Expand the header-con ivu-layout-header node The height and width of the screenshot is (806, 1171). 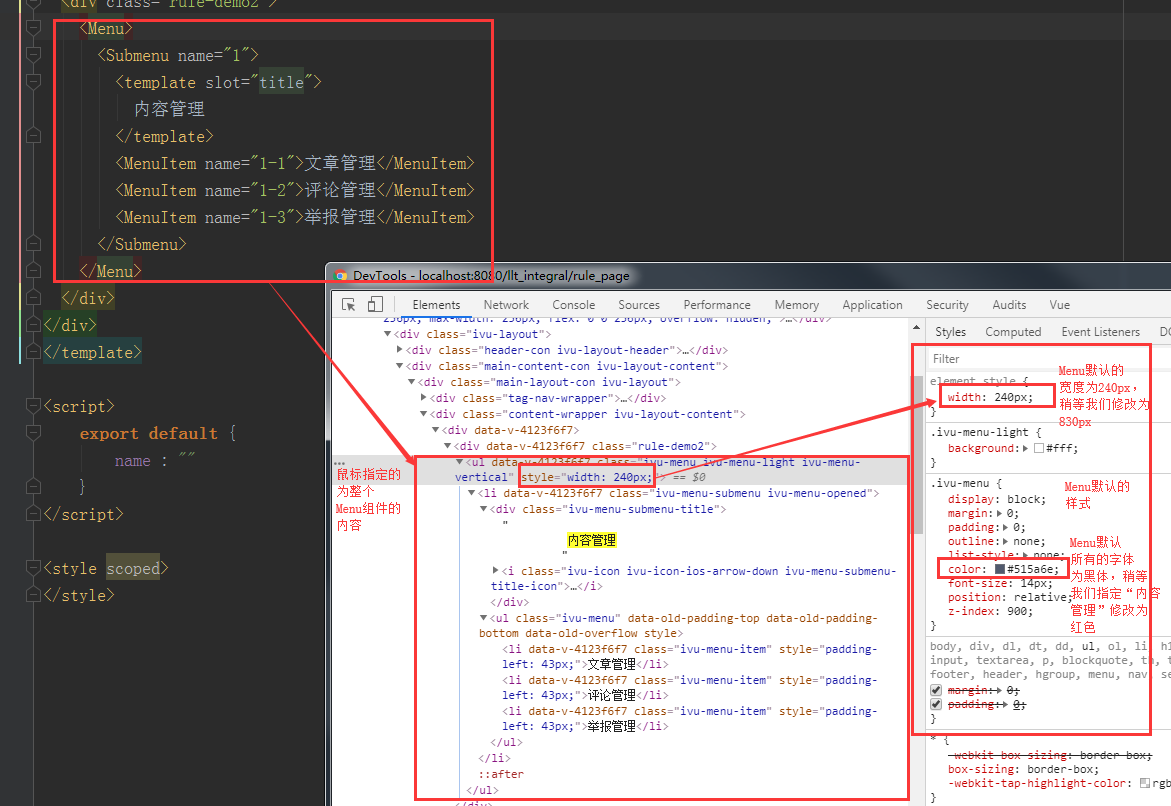click(400, 350)
